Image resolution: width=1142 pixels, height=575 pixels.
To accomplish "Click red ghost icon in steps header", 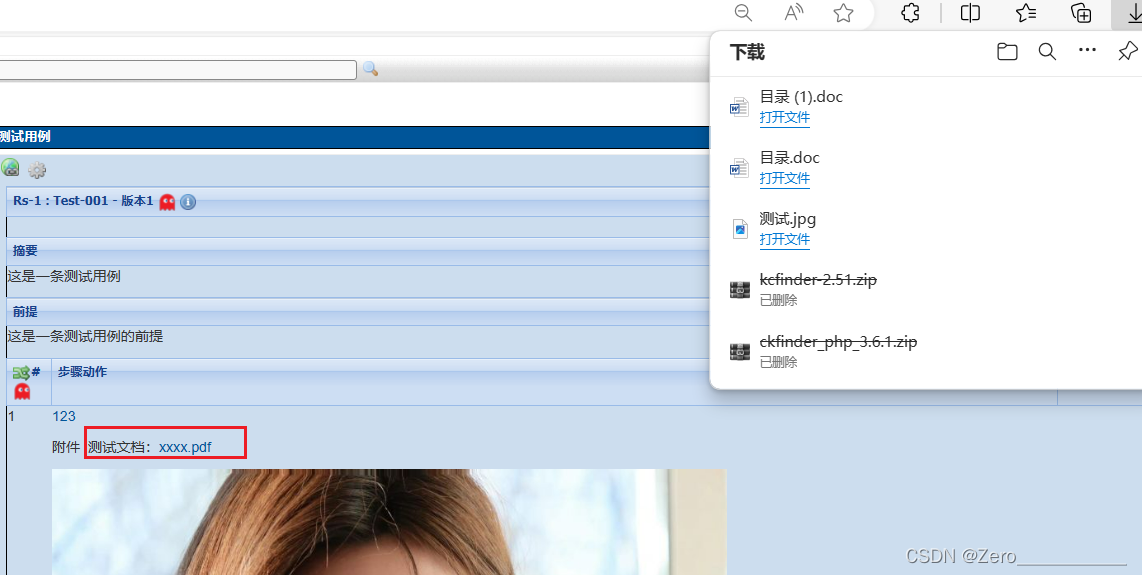I will pyautogui.click(x=22, y=391).
